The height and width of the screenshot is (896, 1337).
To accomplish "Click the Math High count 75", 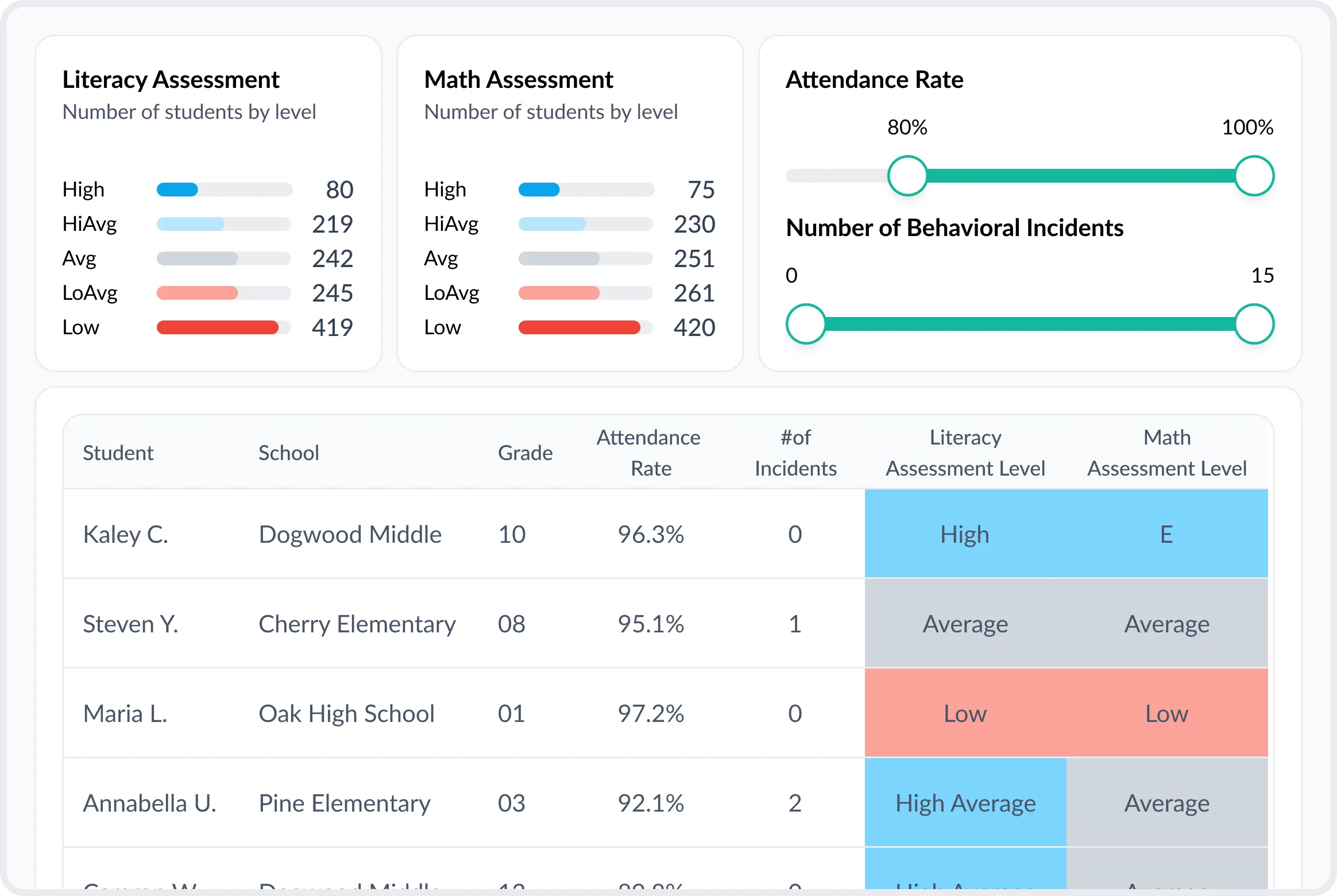I will pos(701,190).
